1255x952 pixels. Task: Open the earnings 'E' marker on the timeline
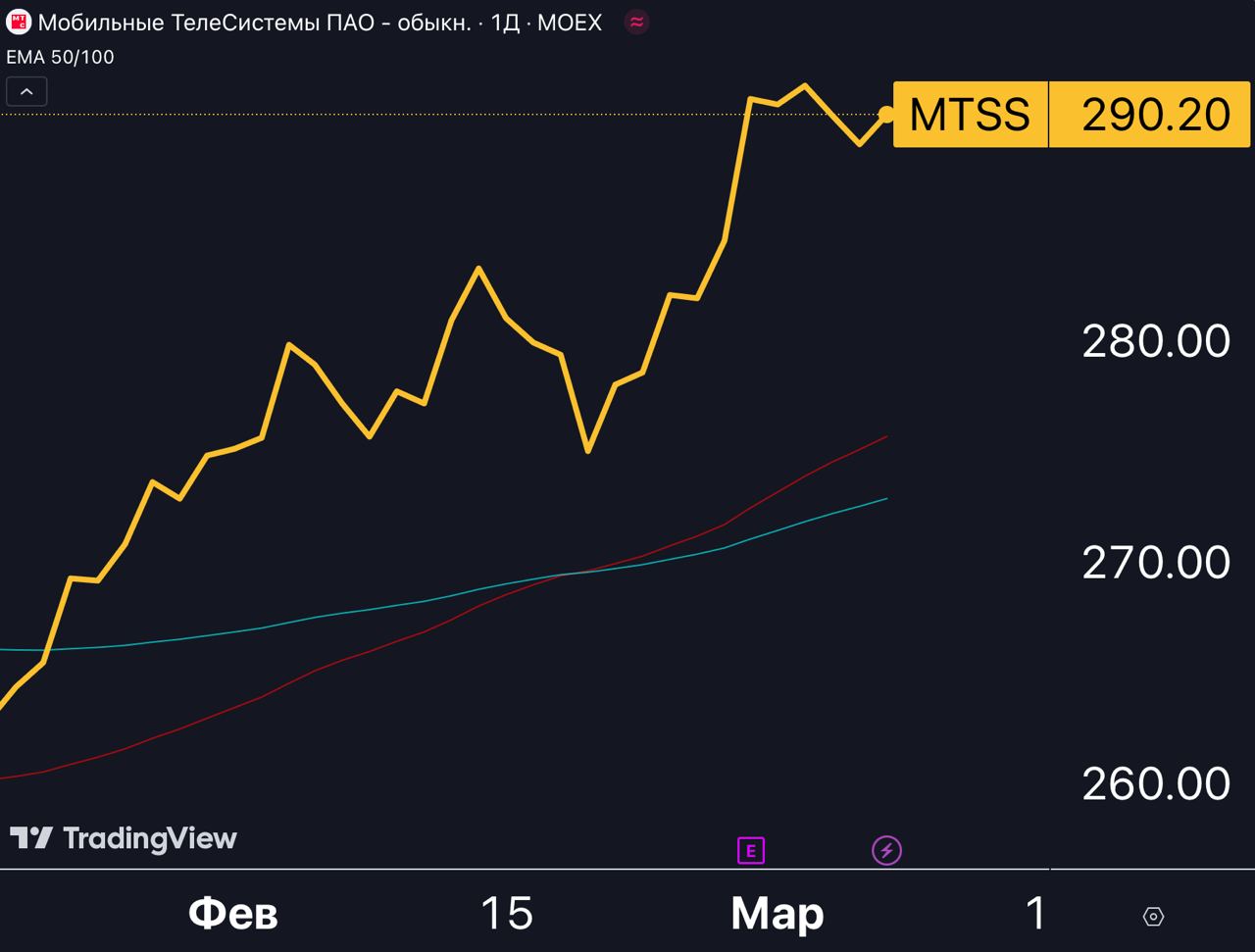tap(750, 851)
